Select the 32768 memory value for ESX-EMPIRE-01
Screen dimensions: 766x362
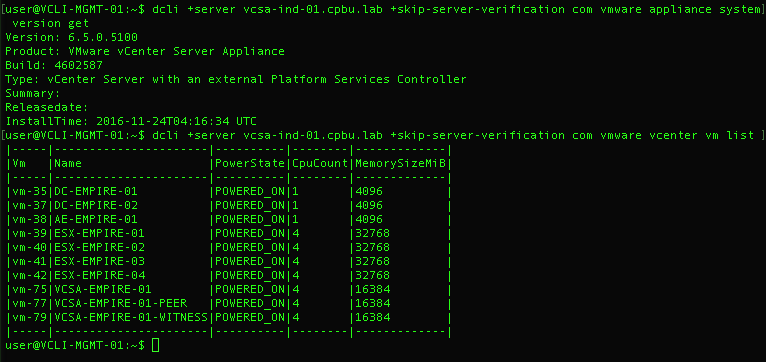point(372,233)
